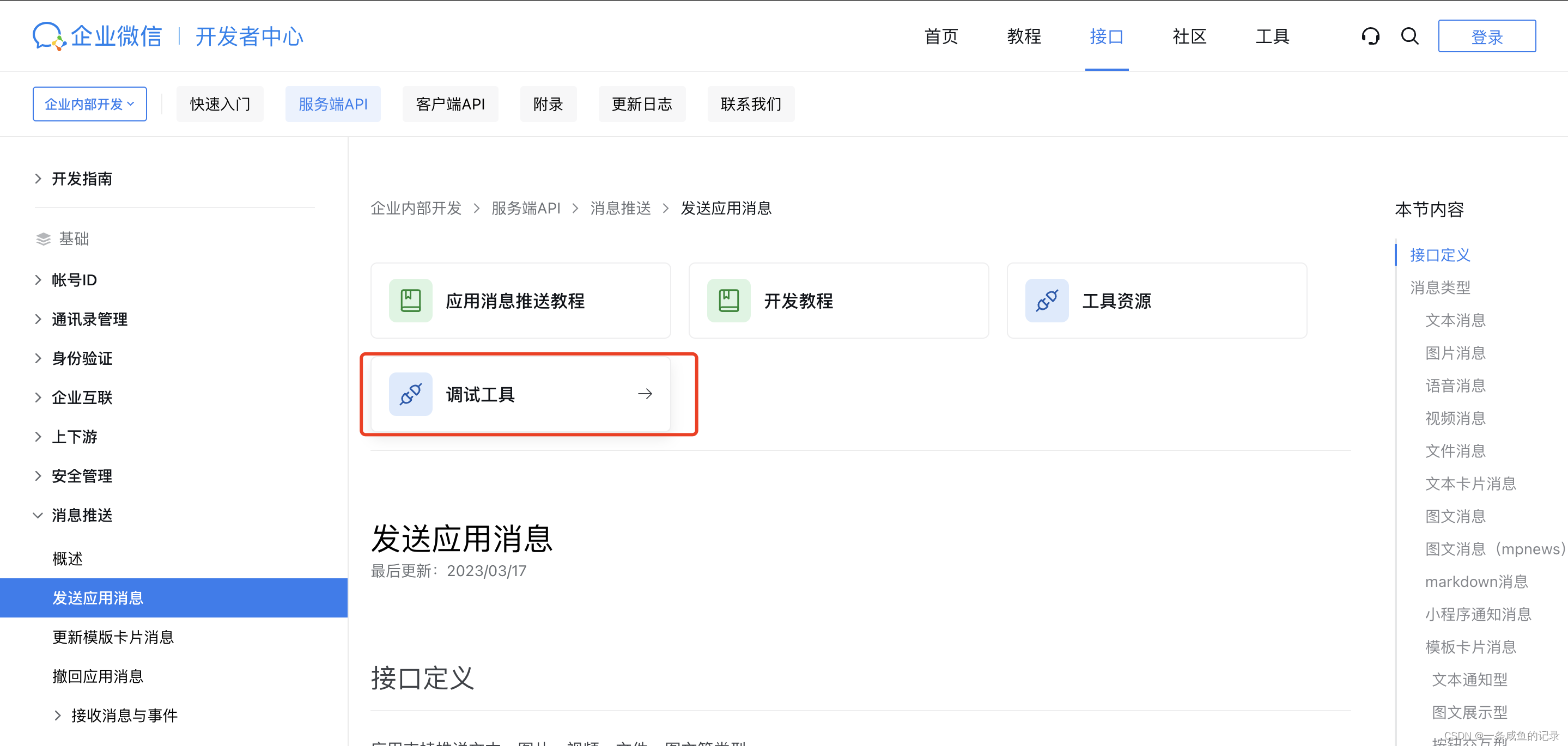Expand the 开发指南 tree section
Image resolution: width=1568 pixels, height=746 pixels.
pos(38,179)
